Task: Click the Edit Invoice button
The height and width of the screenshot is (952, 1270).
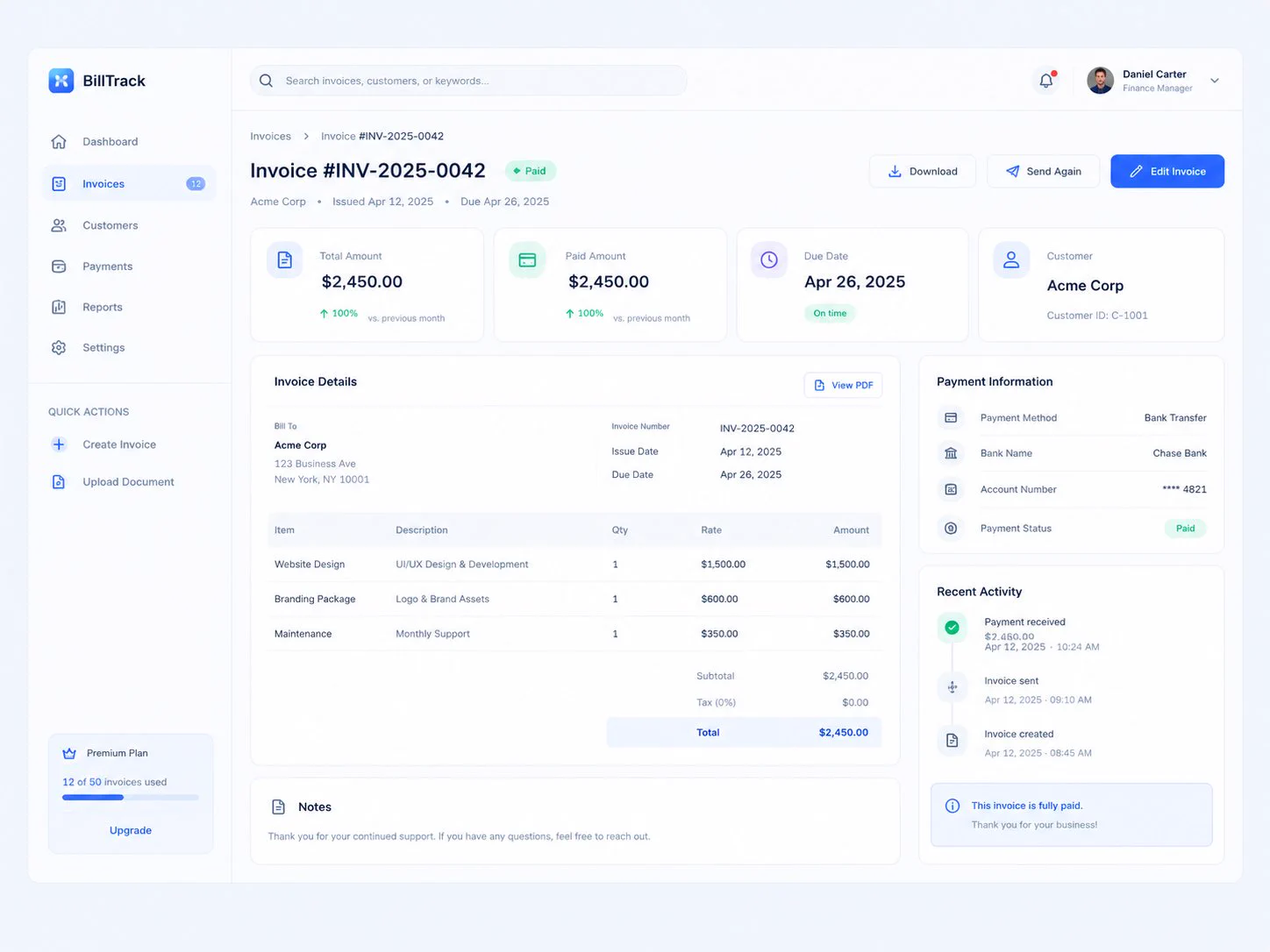Action: click(1167, 171)
